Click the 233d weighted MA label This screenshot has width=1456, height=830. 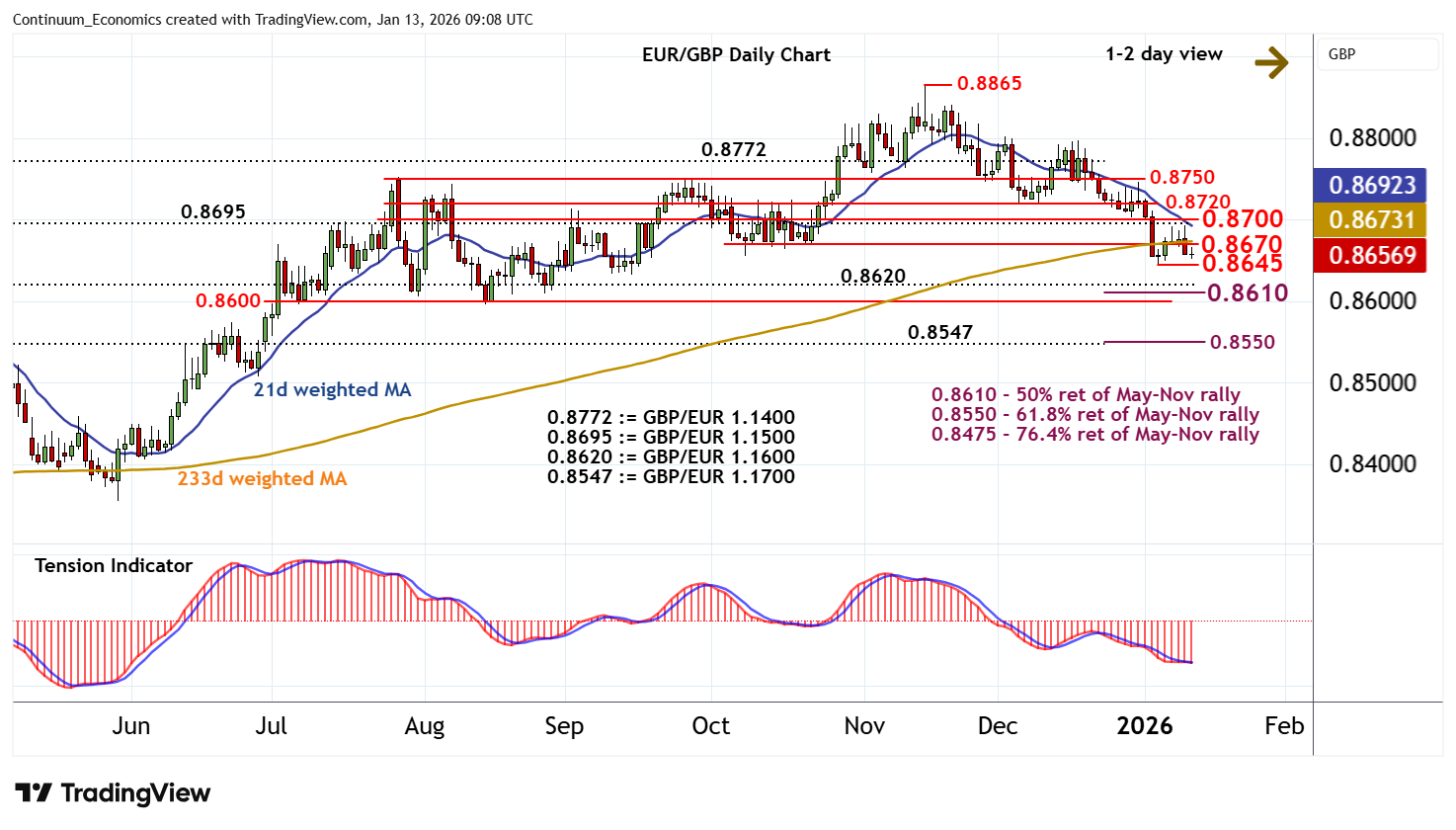[x=262, y=479]
